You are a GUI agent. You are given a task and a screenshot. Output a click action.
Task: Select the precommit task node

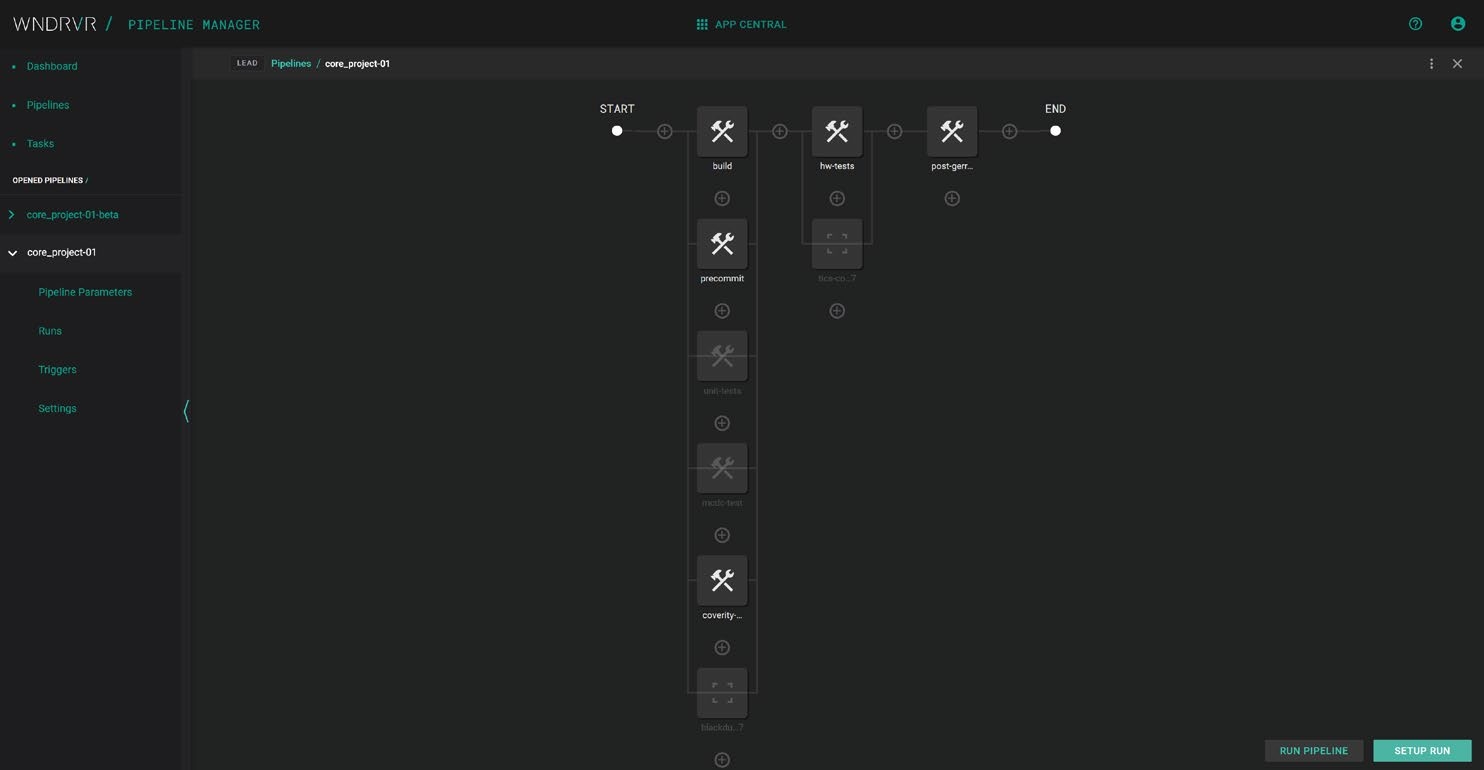[x=722, y=244]
